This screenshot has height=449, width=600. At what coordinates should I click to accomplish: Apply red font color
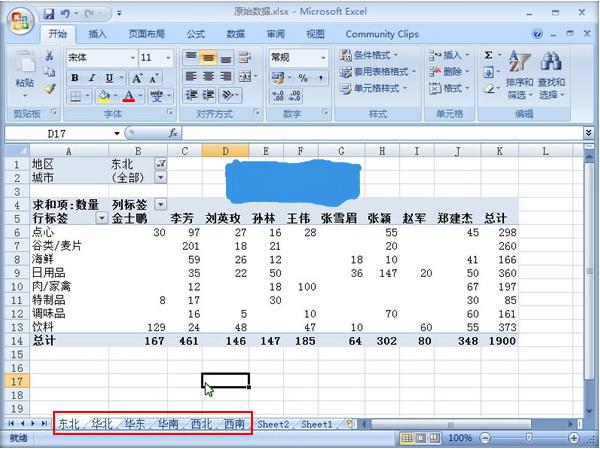[x=129, y=96]
